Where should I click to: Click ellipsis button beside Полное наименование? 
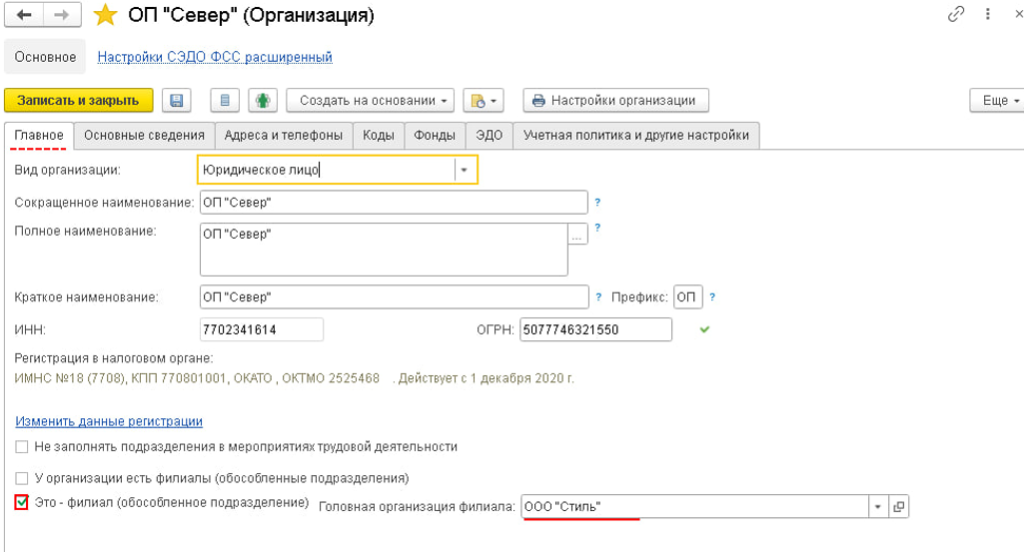click(x=578, y=235)
